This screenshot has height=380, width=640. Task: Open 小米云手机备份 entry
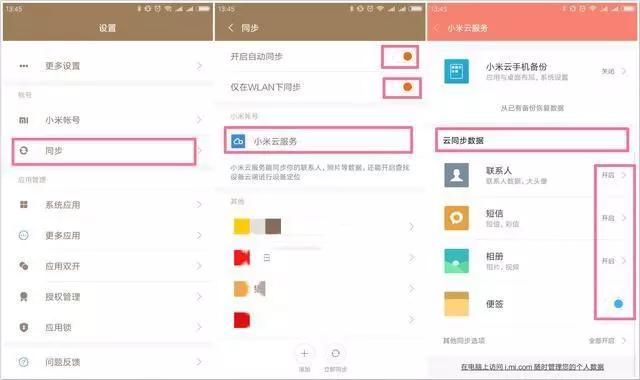tap(532, 71)
